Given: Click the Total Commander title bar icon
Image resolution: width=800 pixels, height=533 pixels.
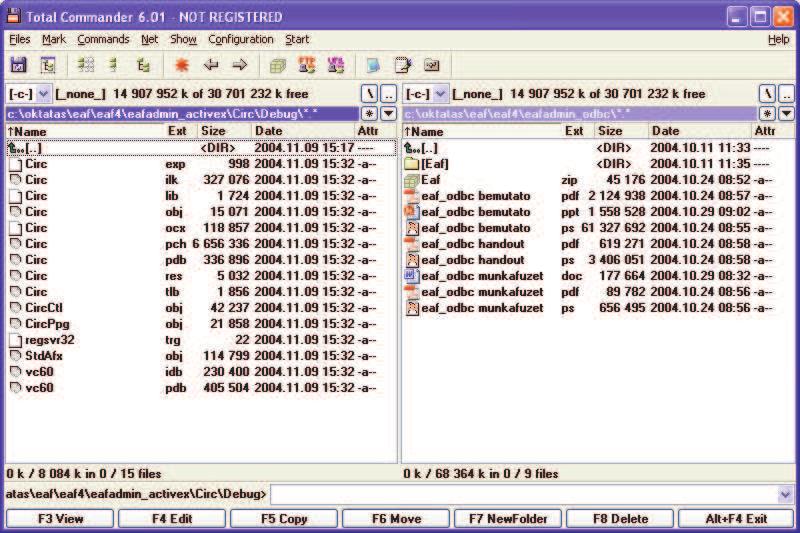Looking at the screenshot, I should point(14,16).
